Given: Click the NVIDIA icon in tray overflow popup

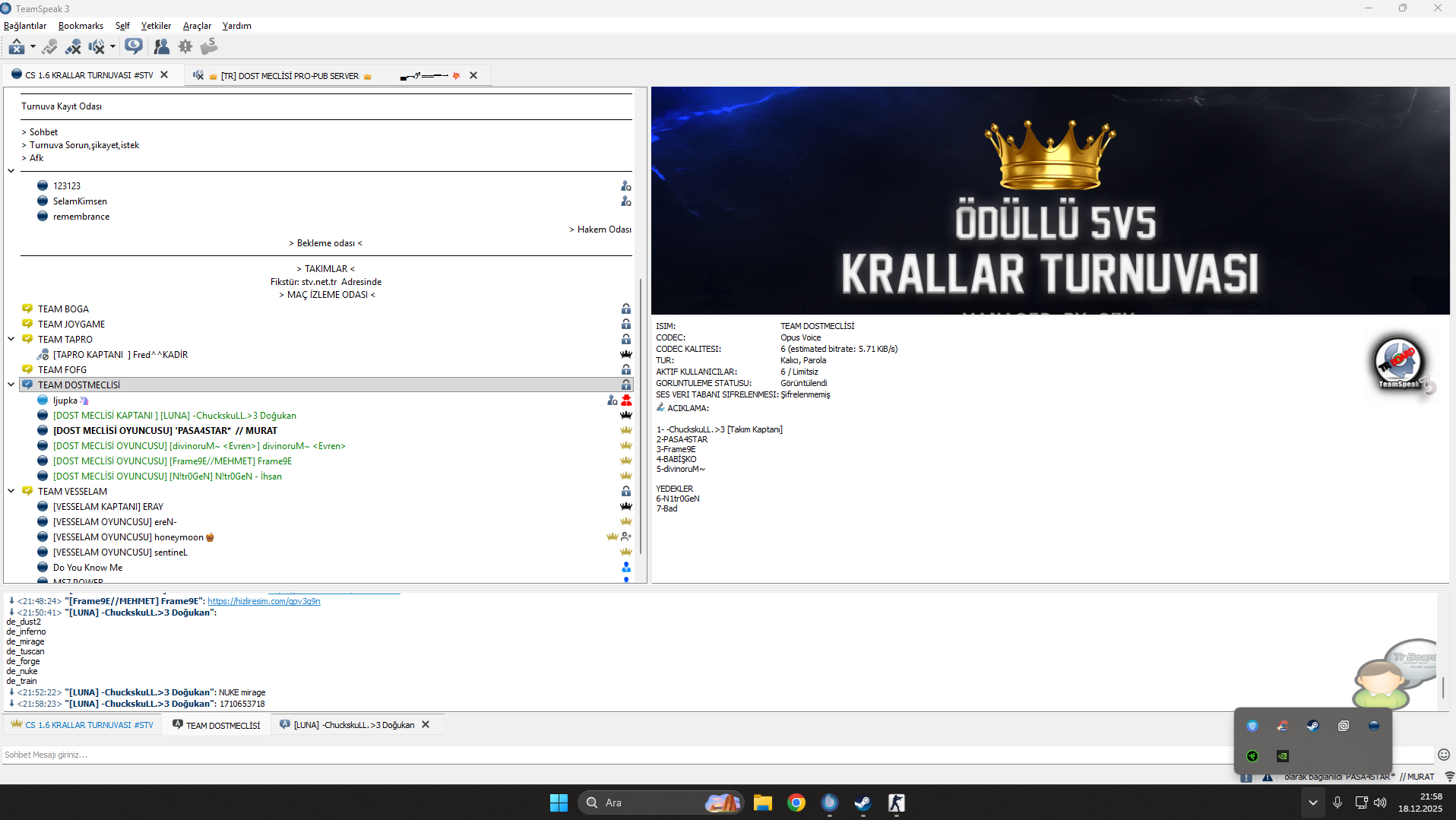Looking at the screenshot, I should (1283, 756).
